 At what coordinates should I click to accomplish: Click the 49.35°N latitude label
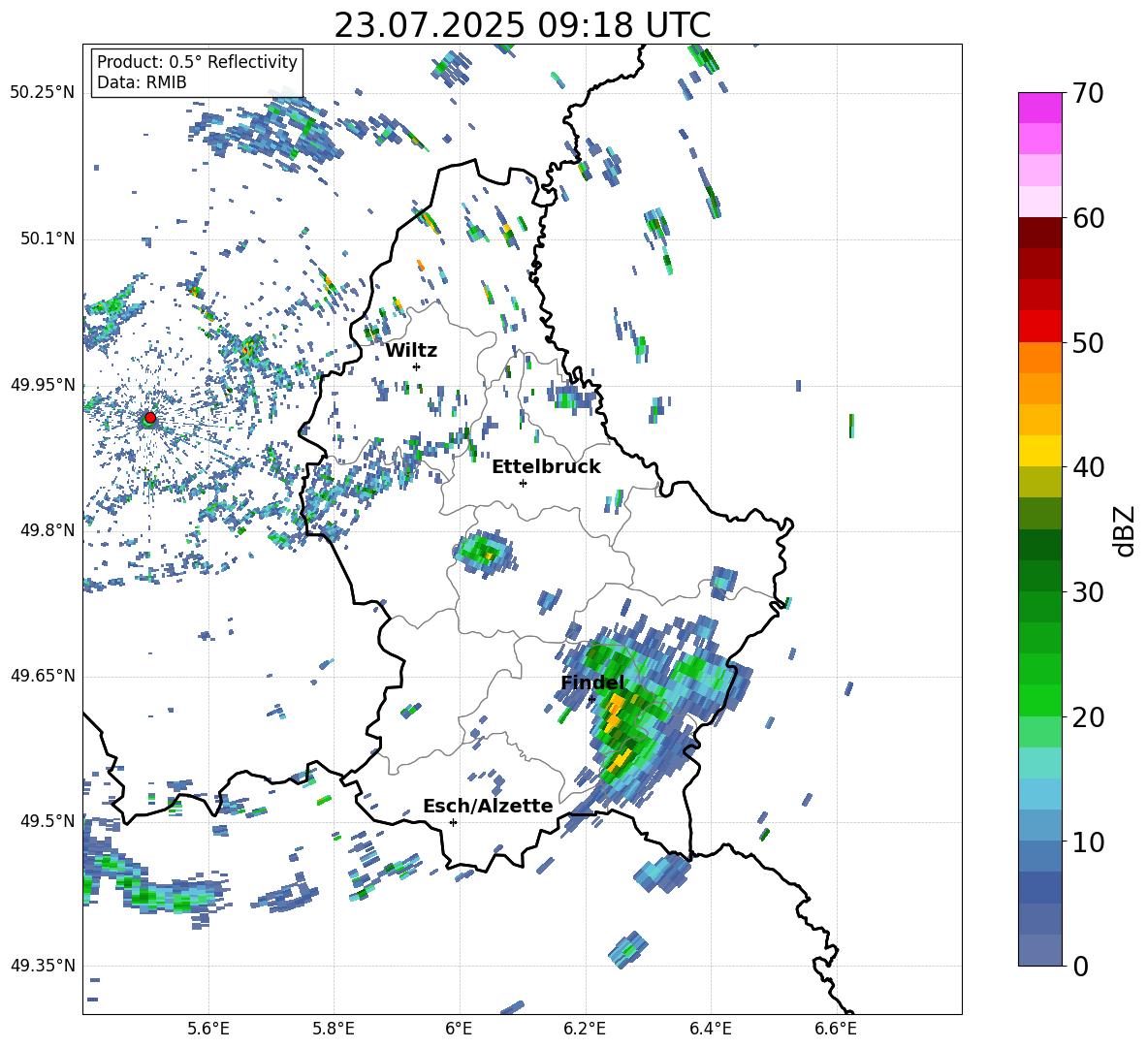[43, 966]
